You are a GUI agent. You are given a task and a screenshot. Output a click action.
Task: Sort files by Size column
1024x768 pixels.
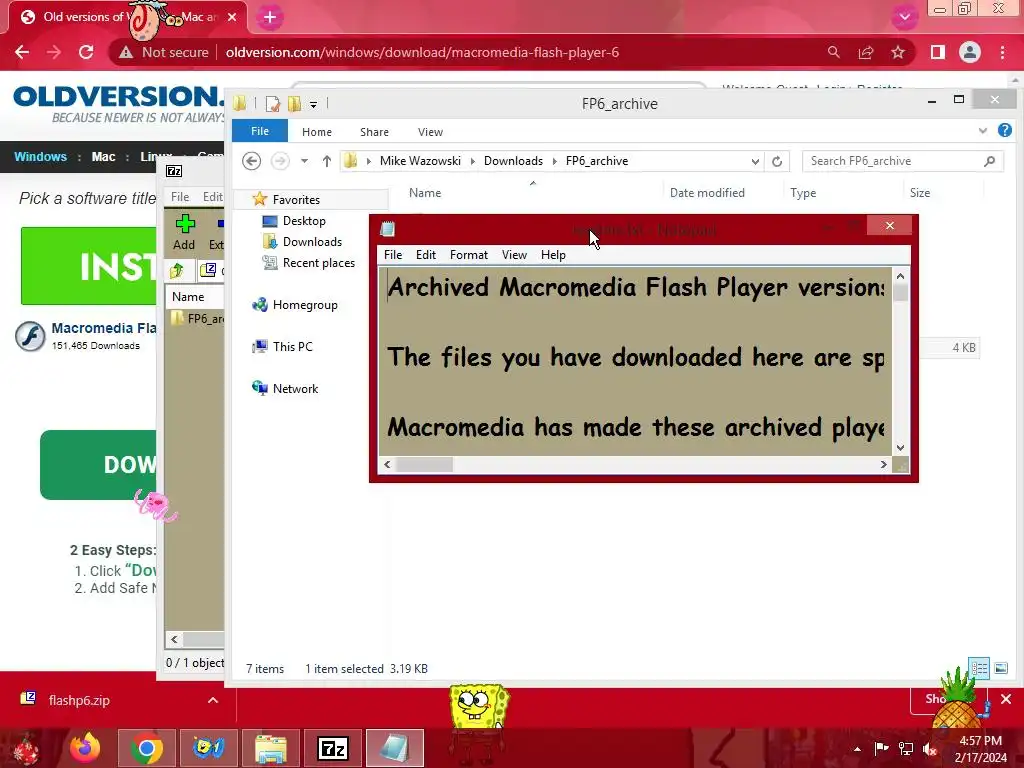coord(920,193)
